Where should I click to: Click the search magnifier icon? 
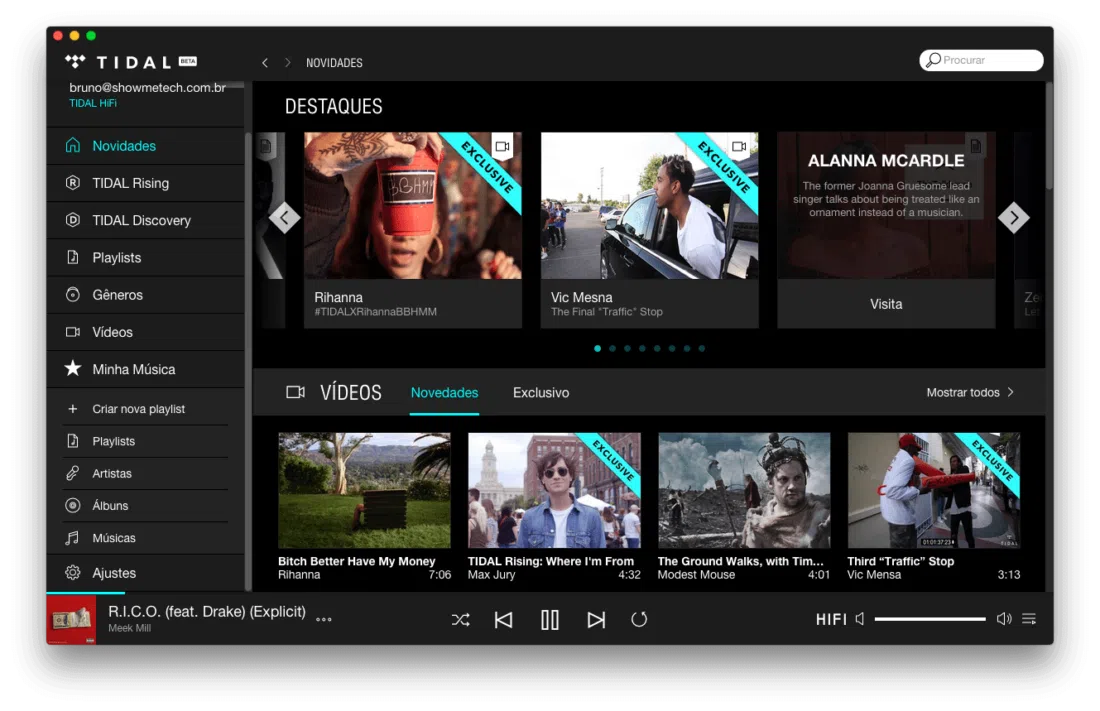pos(933,60)
